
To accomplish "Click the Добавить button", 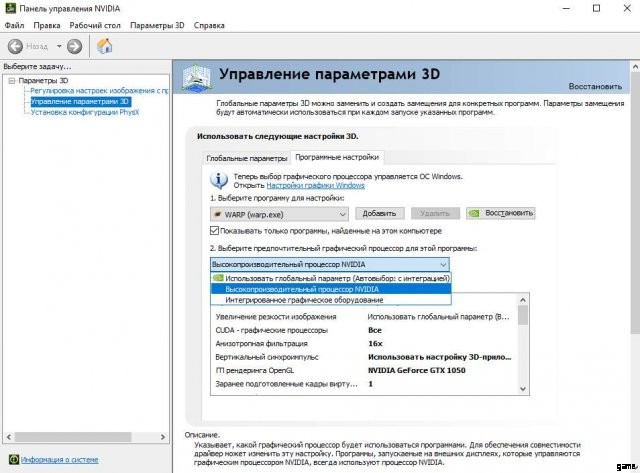I will pos(380,213).
